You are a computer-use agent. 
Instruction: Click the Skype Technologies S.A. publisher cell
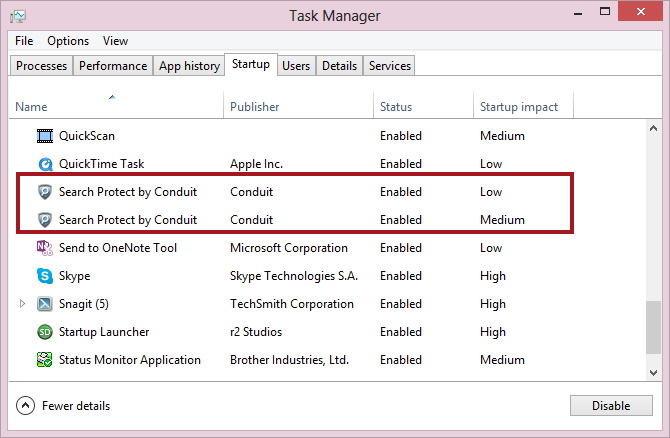[294, 276]
